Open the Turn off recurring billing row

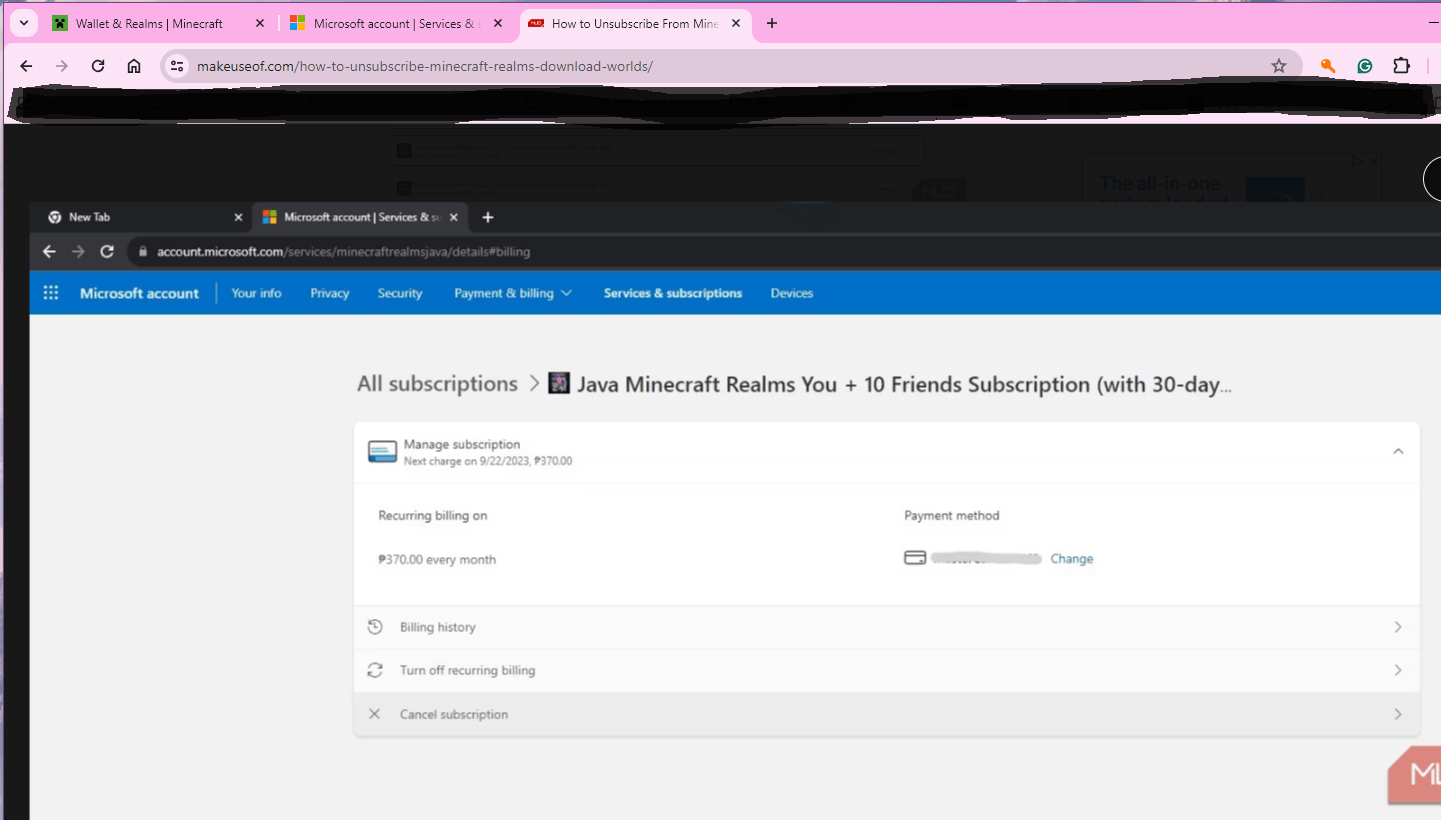tap(887, 670)
